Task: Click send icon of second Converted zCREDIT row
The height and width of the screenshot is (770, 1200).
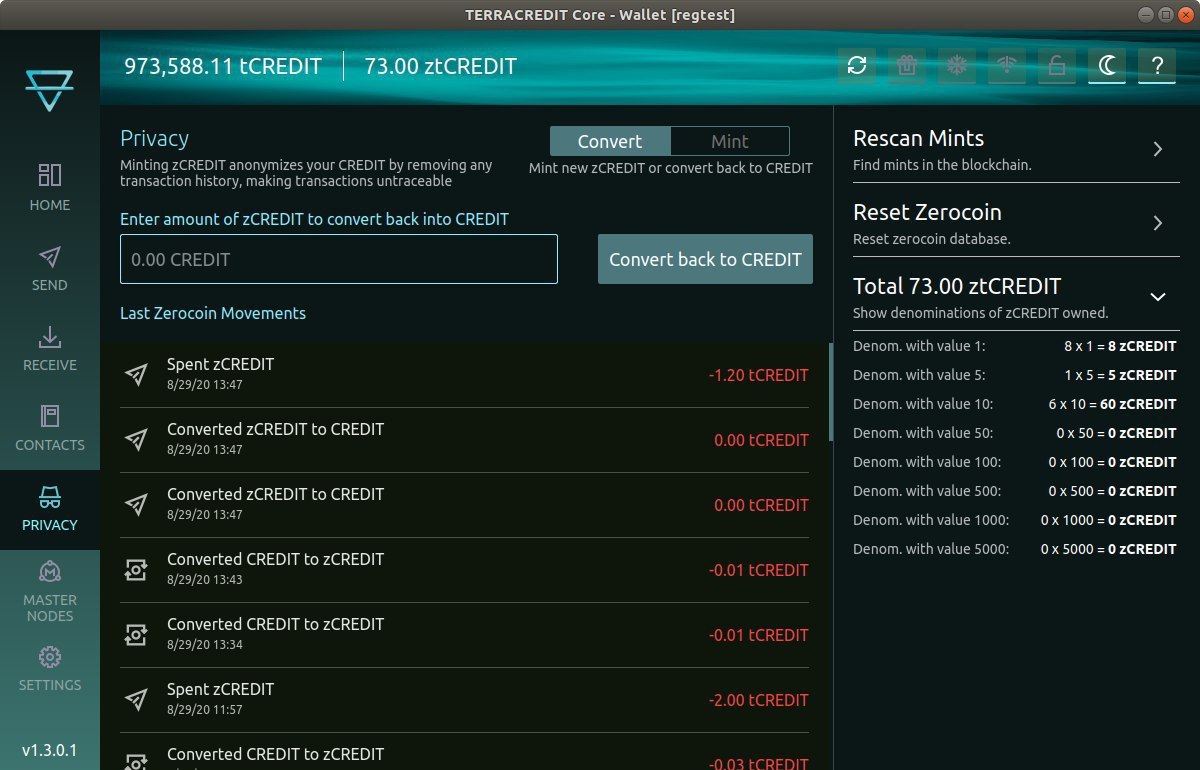Action: (136, 505)
